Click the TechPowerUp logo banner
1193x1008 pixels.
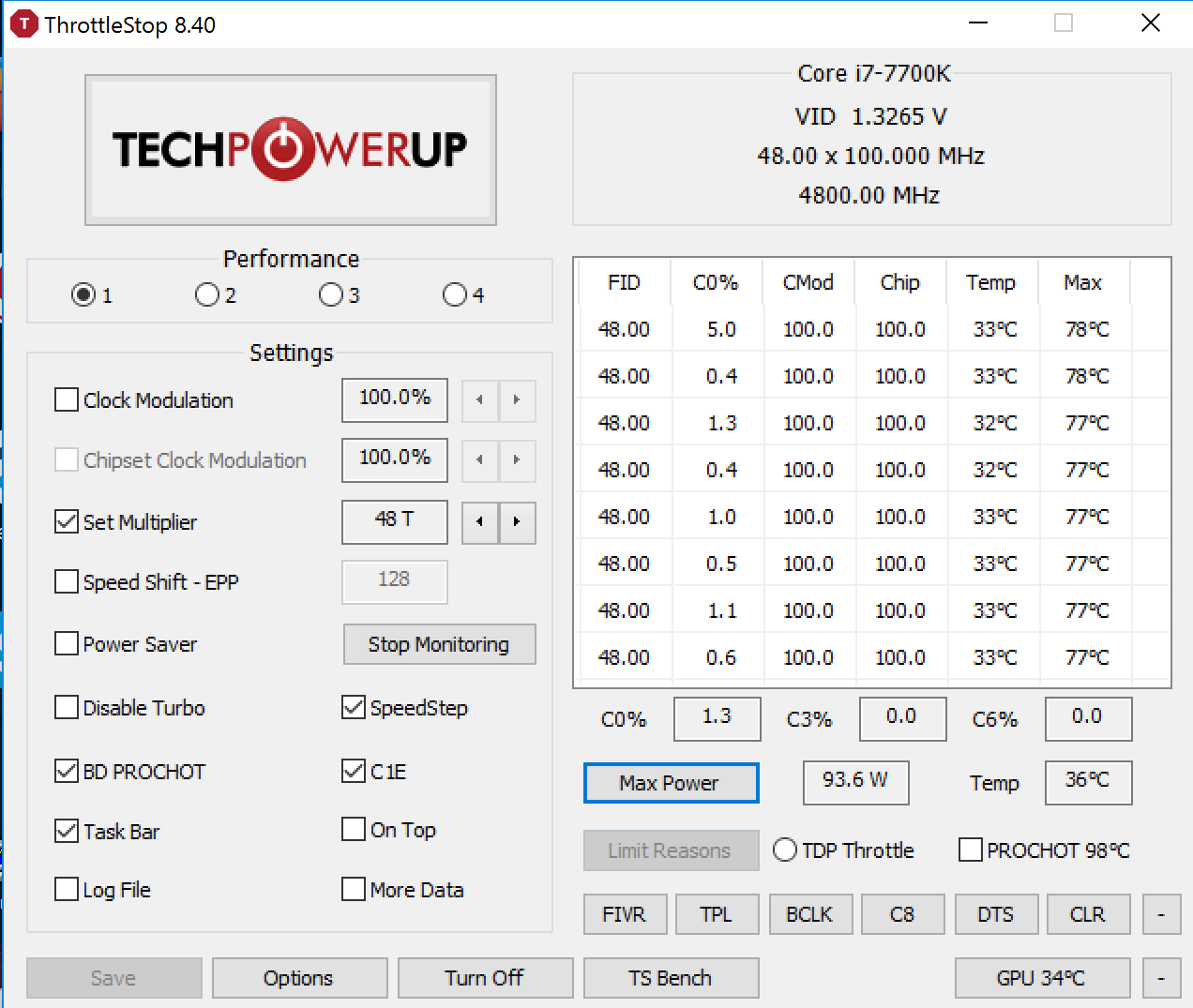tap(291, 150)
